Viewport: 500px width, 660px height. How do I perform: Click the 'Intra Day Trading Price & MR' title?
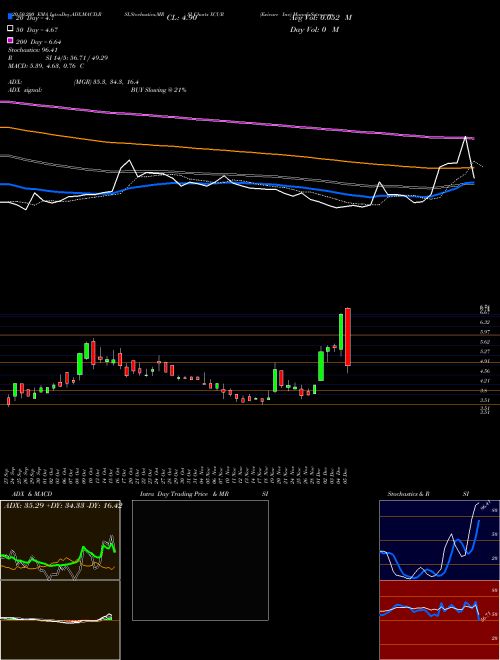[x=184, y=494]
